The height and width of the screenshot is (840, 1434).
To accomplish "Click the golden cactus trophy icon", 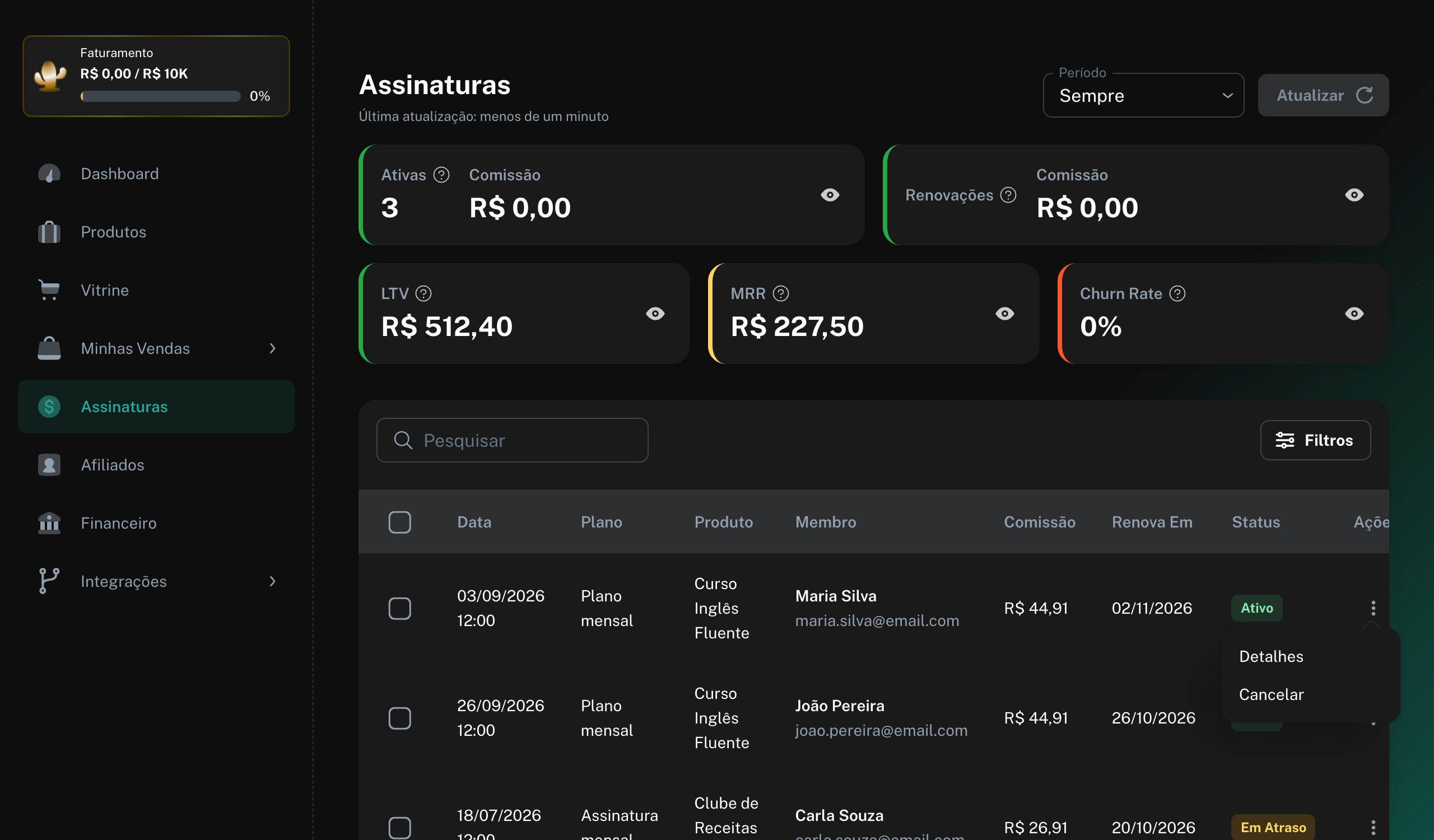I will tap(50, 76).
